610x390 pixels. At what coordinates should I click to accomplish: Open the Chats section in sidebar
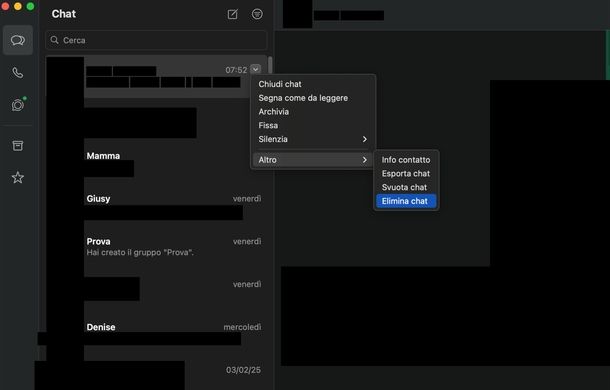point(18,40)
